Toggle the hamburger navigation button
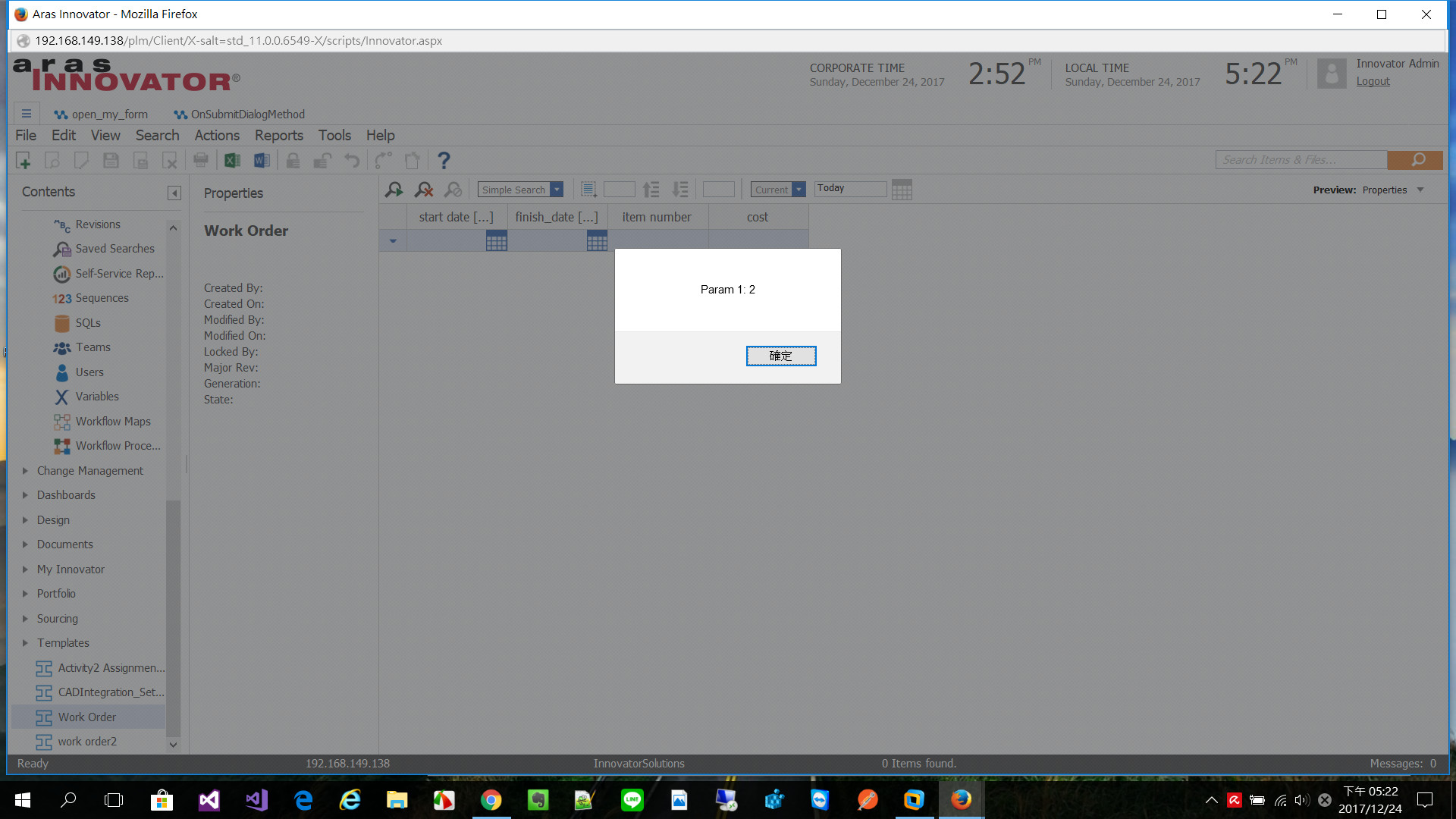 pyautogui.click(x=27, y=114)
